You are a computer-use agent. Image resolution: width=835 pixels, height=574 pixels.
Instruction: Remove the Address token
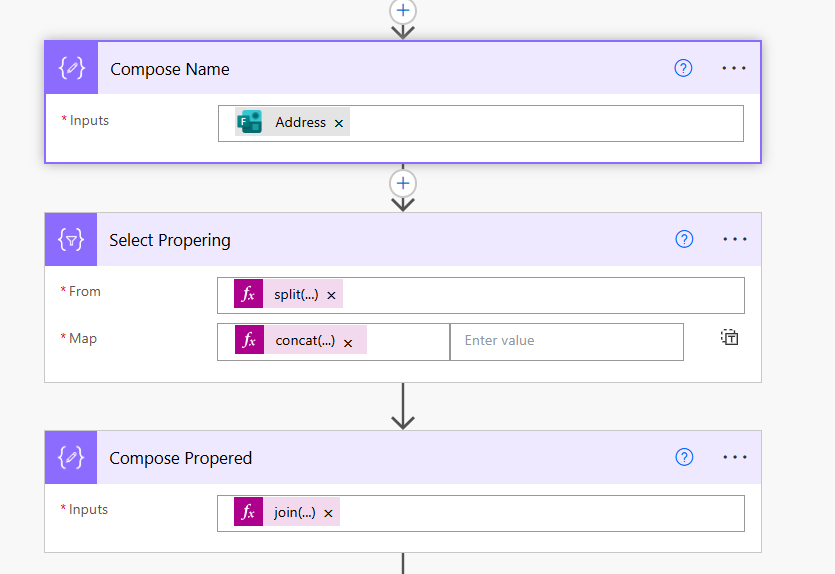click(339, 123)
